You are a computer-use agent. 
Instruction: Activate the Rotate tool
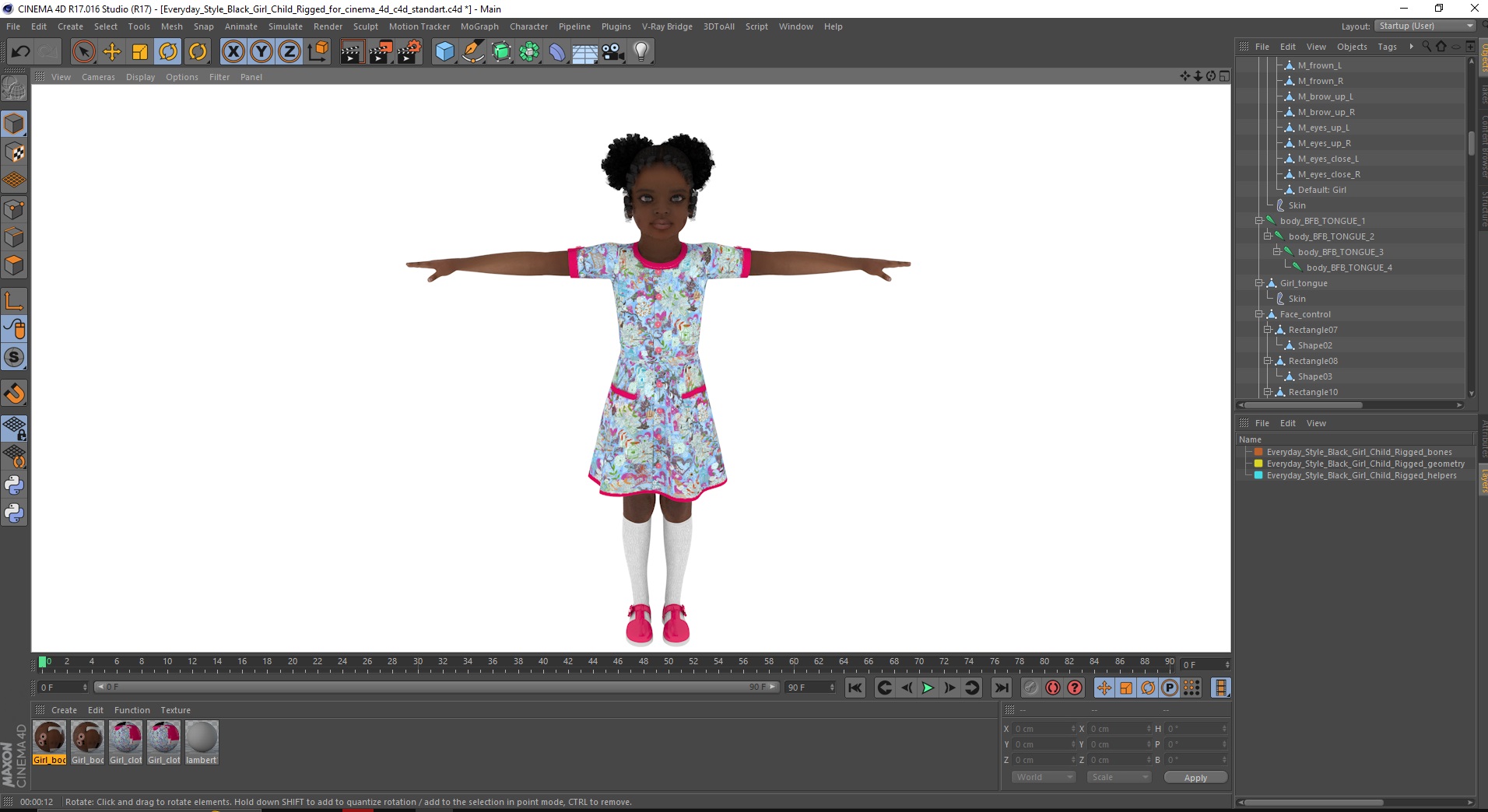[169, 52]
